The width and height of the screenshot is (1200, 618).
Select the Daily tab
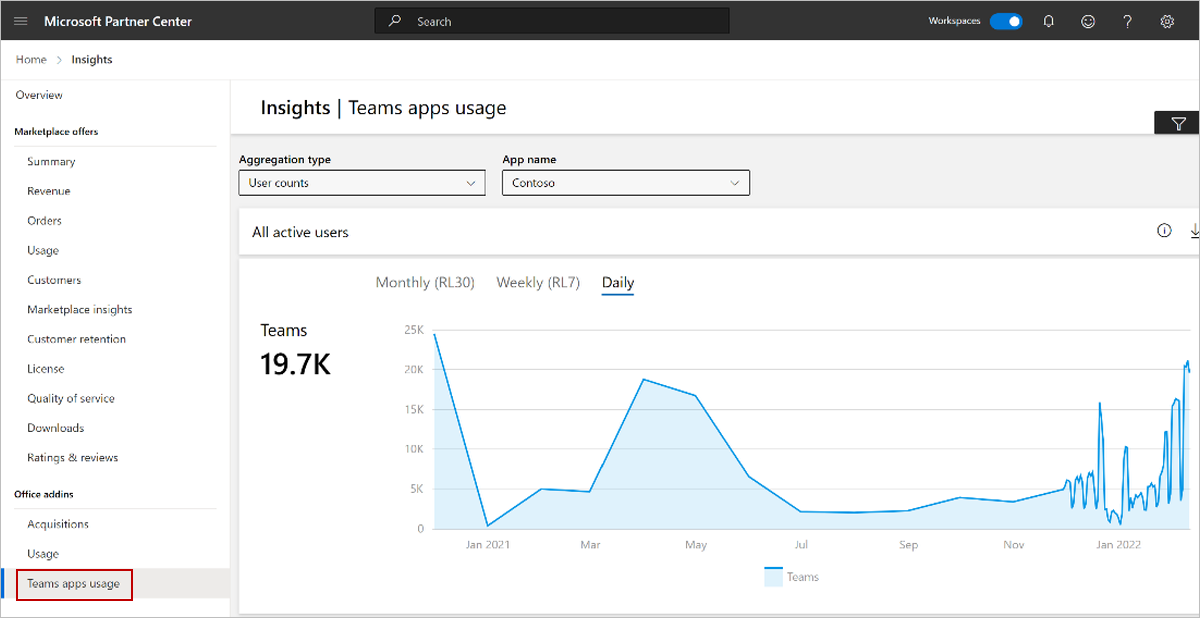click(x=618, y=283)
